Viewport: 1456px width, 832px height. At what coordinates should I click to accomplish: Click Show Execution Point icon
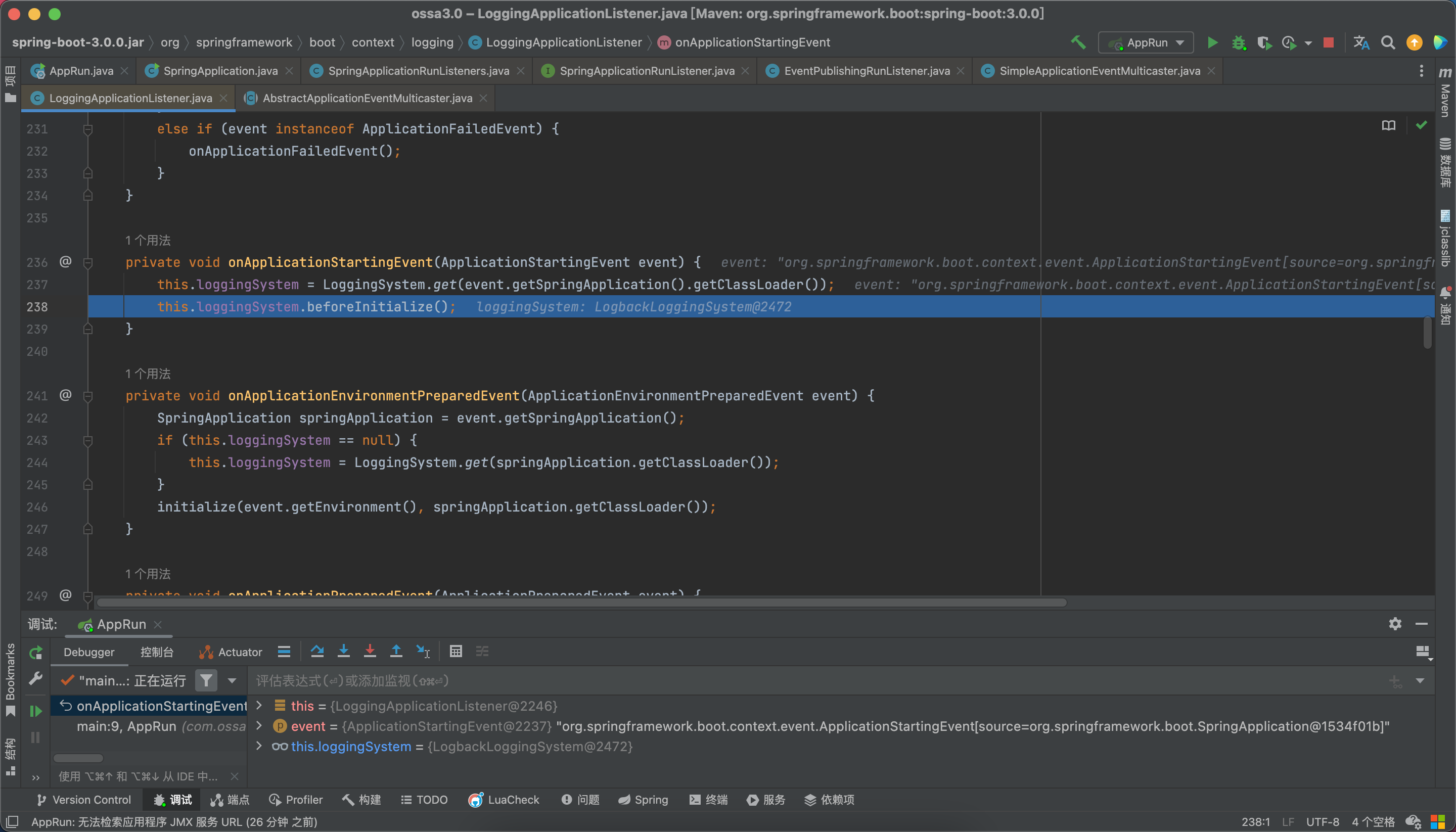284,652
